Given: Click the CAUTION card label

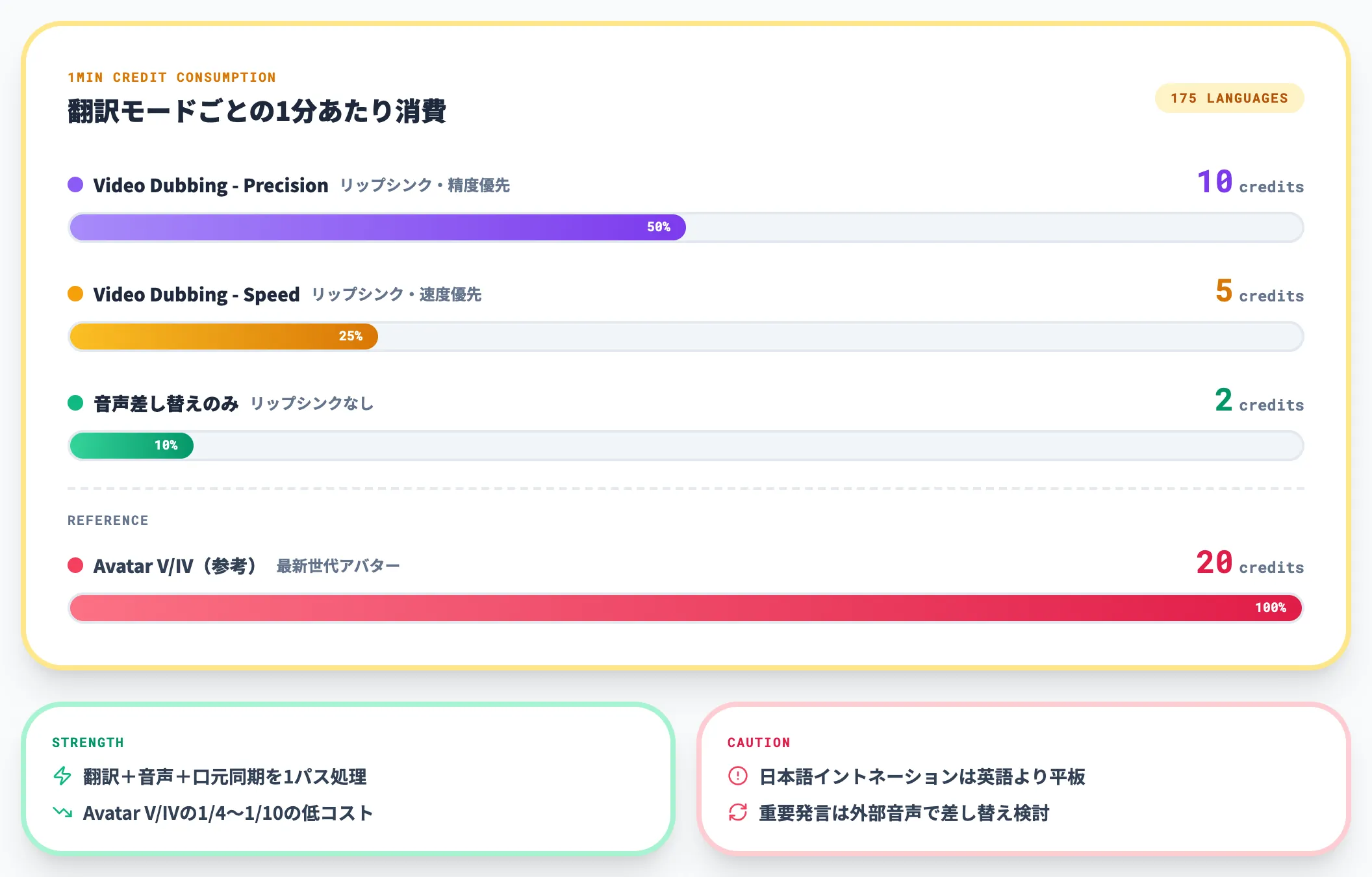Looking at the screenshot, I should coord(759,743).
